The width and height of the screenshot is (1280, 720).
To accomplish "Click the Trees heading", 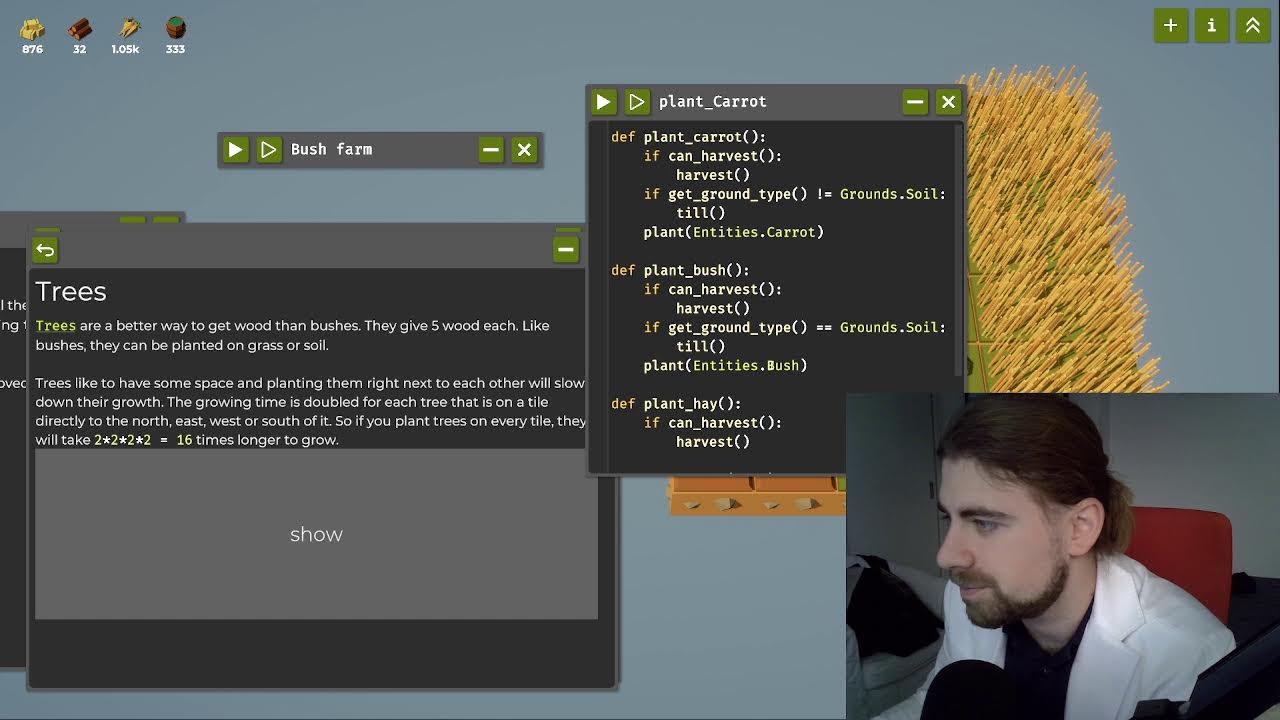I will tap(71, 291).
